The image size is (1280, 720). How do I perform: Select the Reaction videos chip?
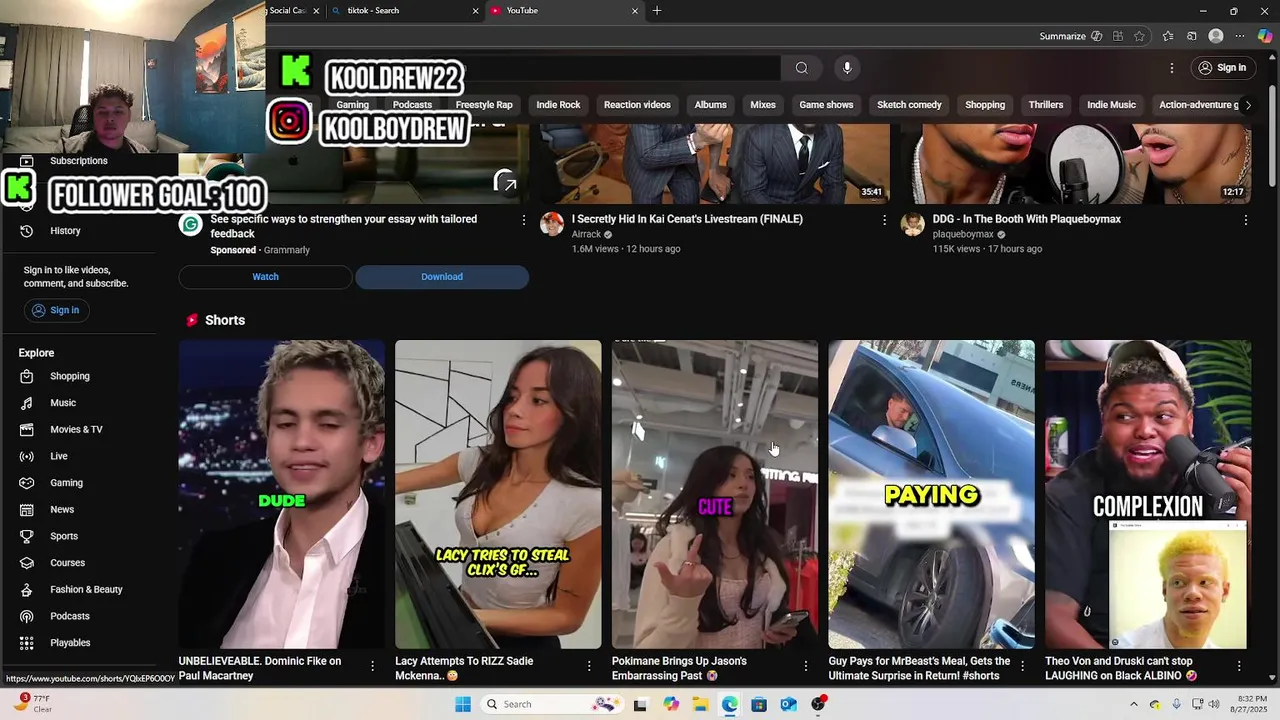coord(637,105)
